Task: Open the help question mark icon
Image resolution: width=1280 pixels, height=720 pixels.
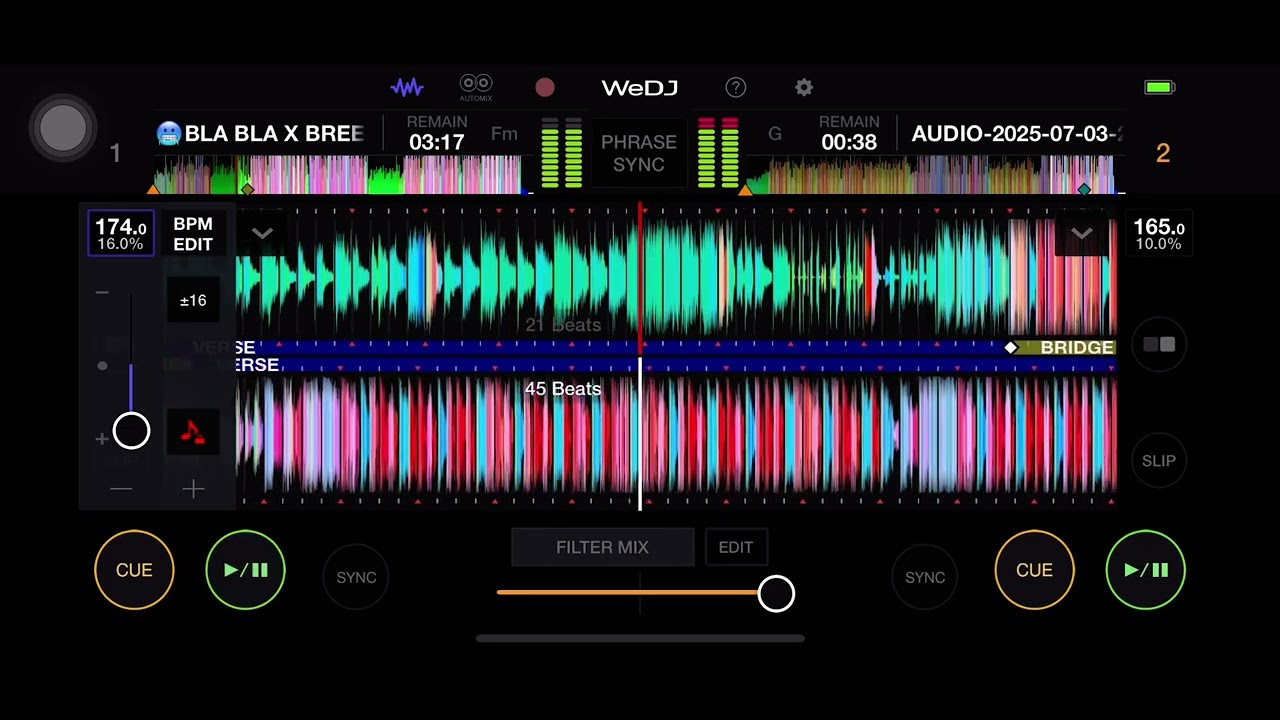Action: 736,88
